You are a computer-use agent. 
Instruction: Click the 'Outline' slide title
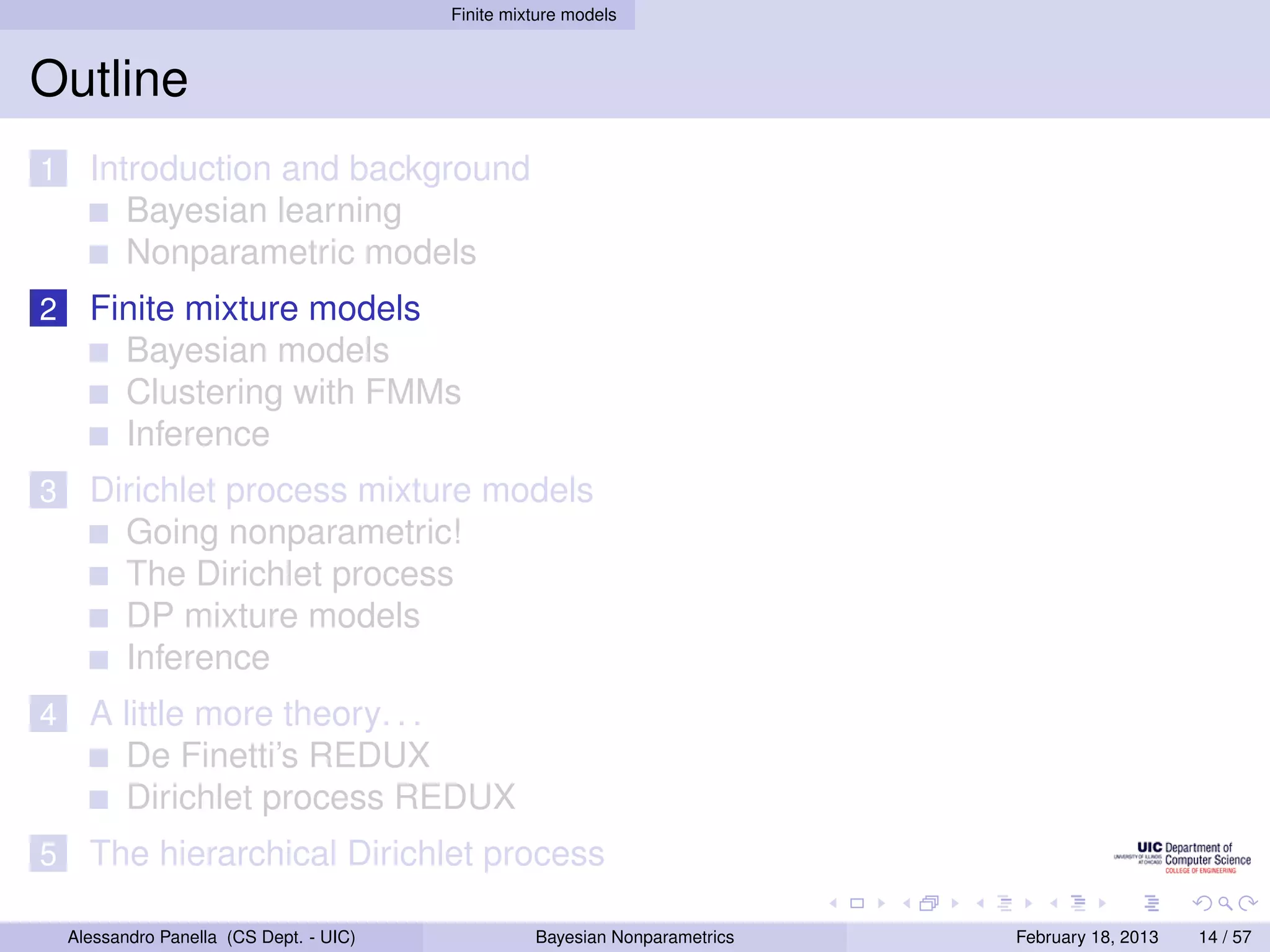(x=109, y=79)
